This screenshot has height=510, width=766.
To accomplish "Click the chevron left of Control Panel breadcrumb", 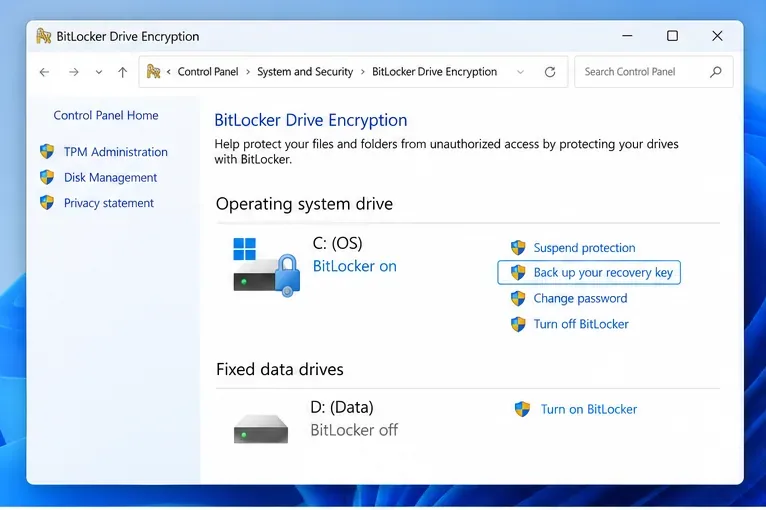I will (169, 72).
